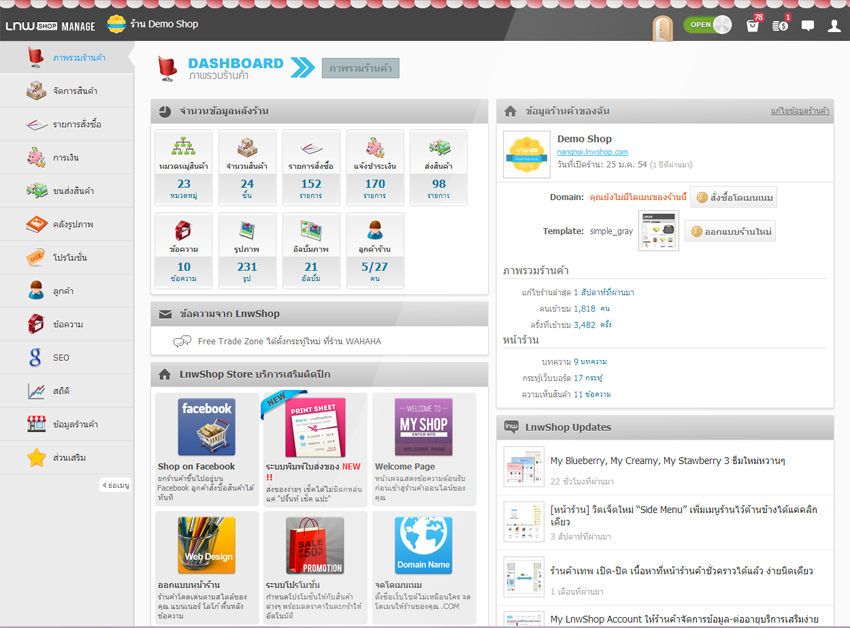Open the chat messages icon in header
Image resolution: width=850 pixels, height=628 pixels.
[x=808, y=25]
